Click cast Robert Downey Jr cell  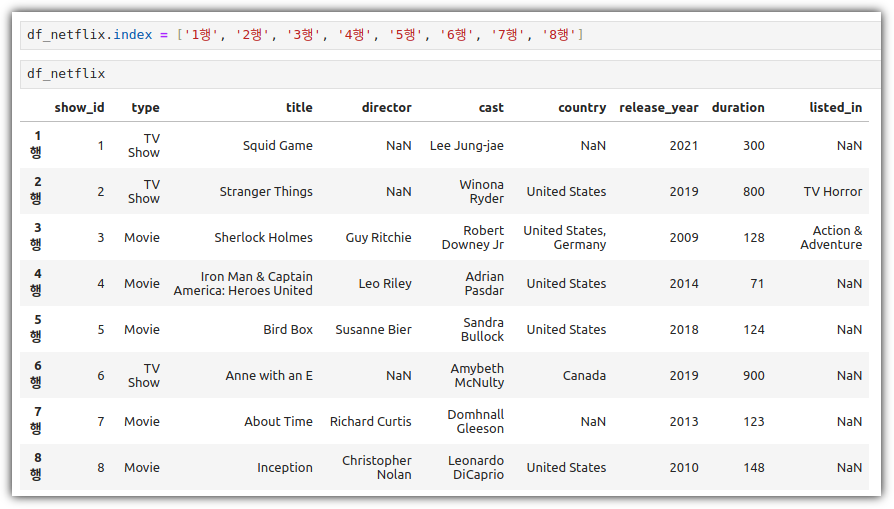(x=473, y=238)
